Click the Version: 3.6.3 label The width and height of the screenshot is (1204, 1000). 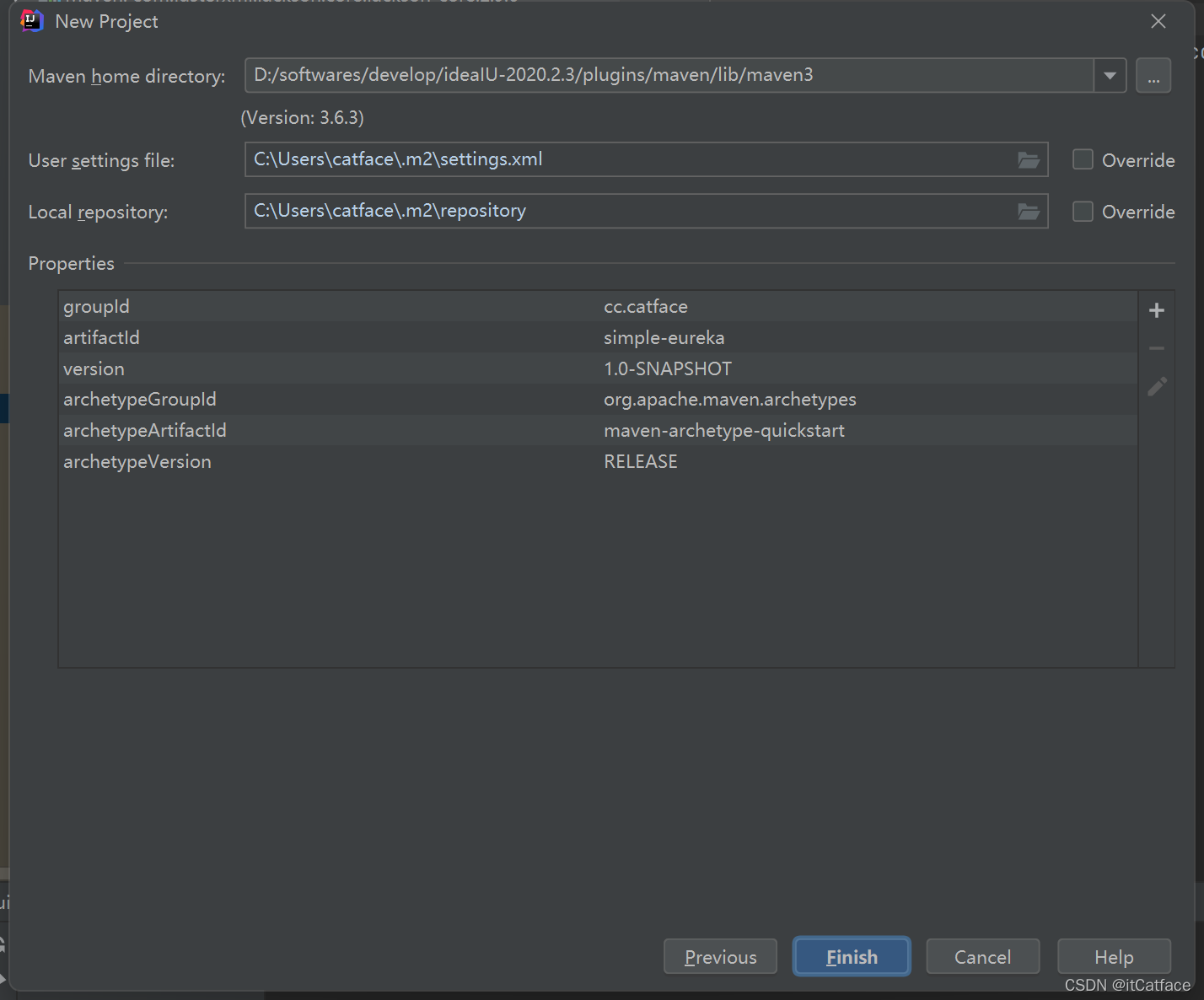[x=303, y=118]
